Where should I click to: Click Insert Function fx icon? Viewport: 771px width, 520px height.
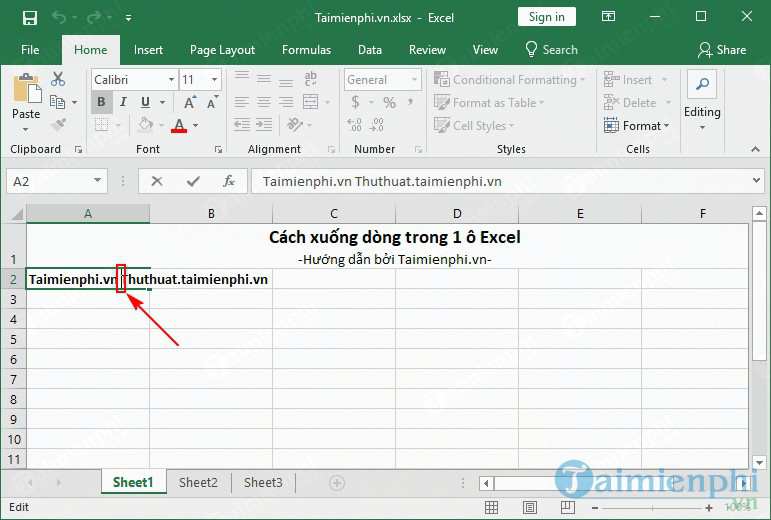[x=229, y=181]
